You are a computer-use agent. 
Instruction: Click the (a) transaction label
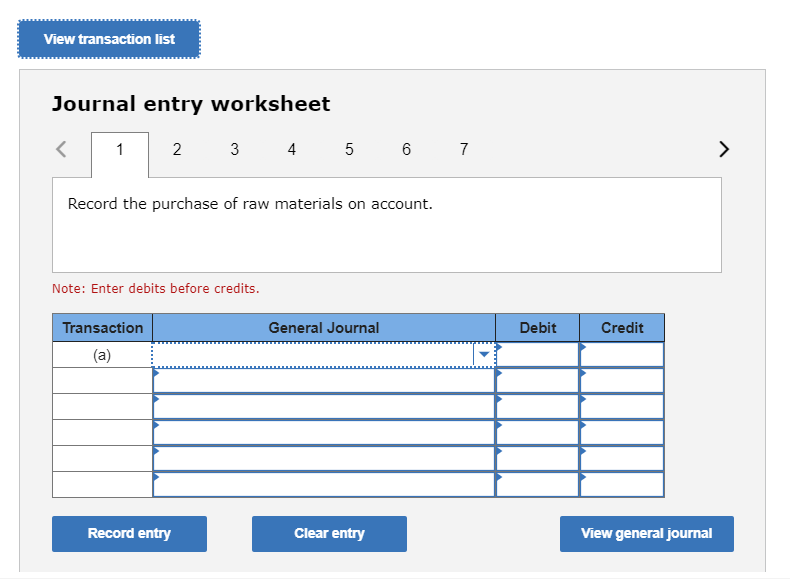[102, 355]
